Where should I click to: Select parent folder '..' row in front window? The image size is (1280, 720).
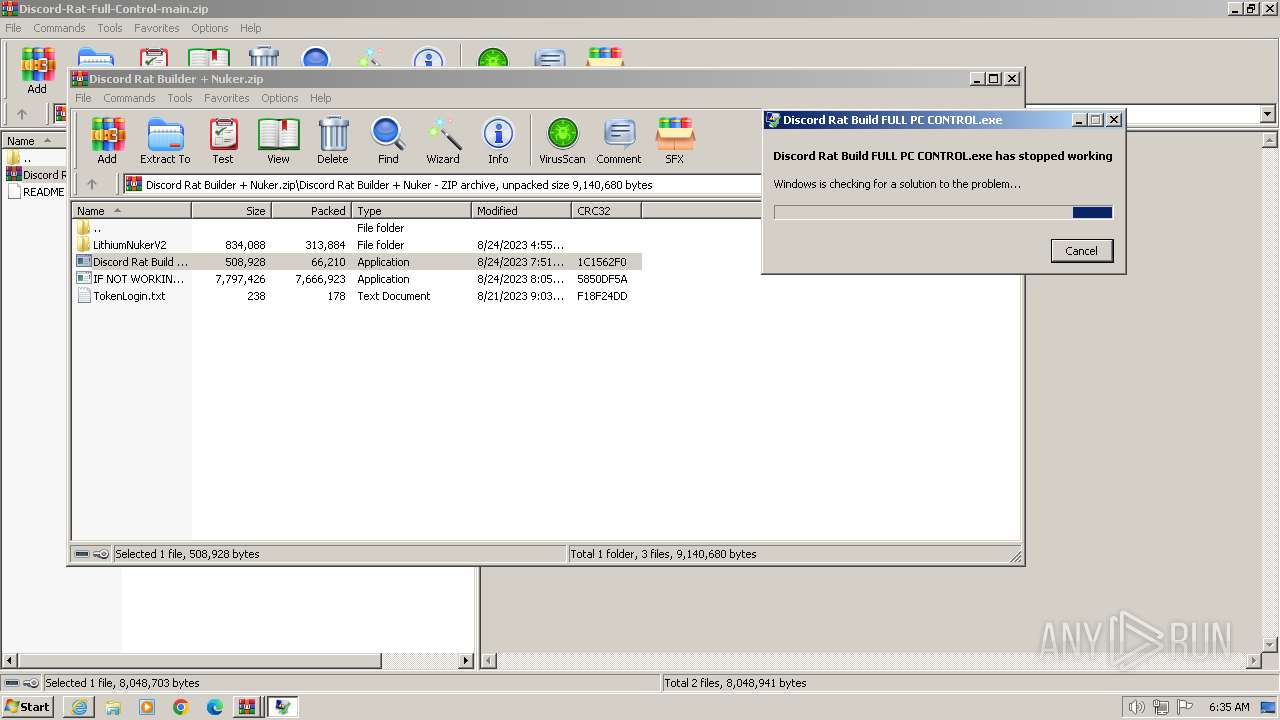click(x=356, y=228)
